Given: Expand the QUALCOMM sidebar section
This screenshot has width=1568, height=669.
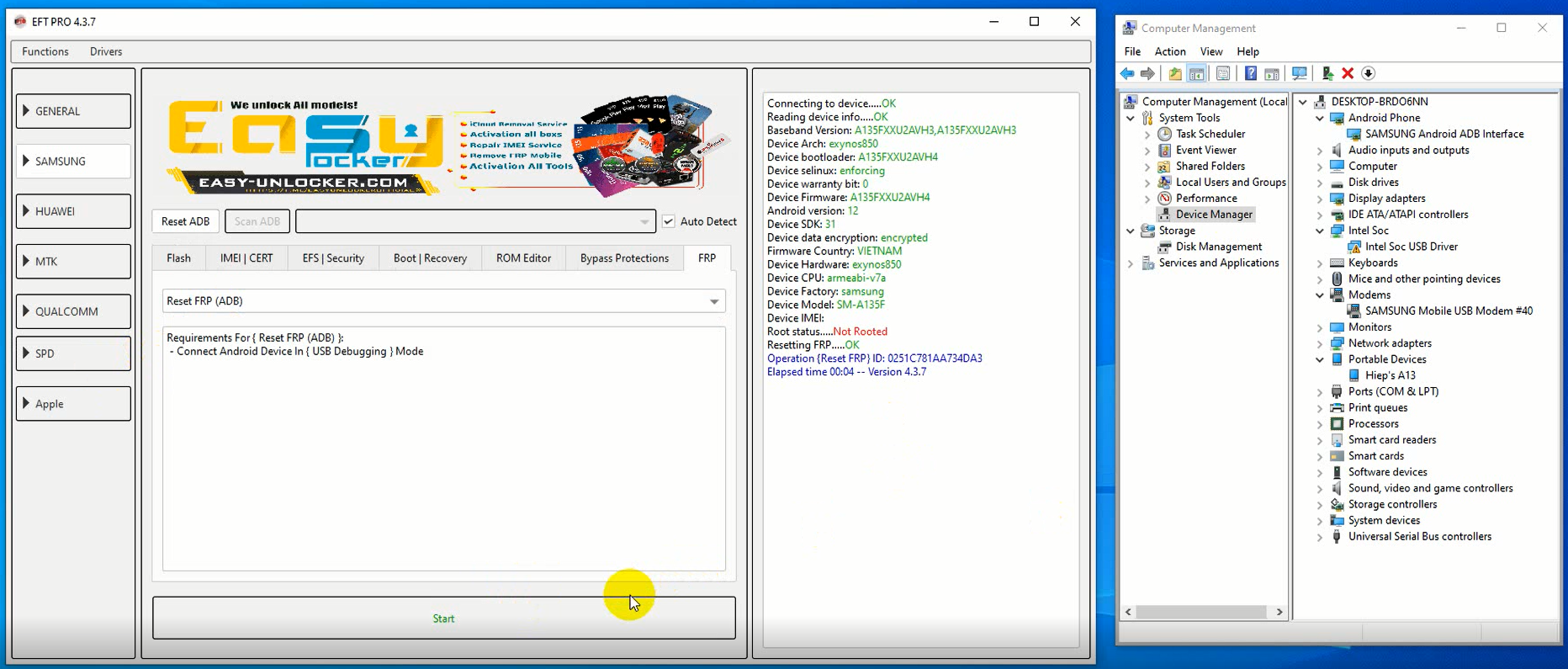Looking at the screenshot, I should (73, 311).
